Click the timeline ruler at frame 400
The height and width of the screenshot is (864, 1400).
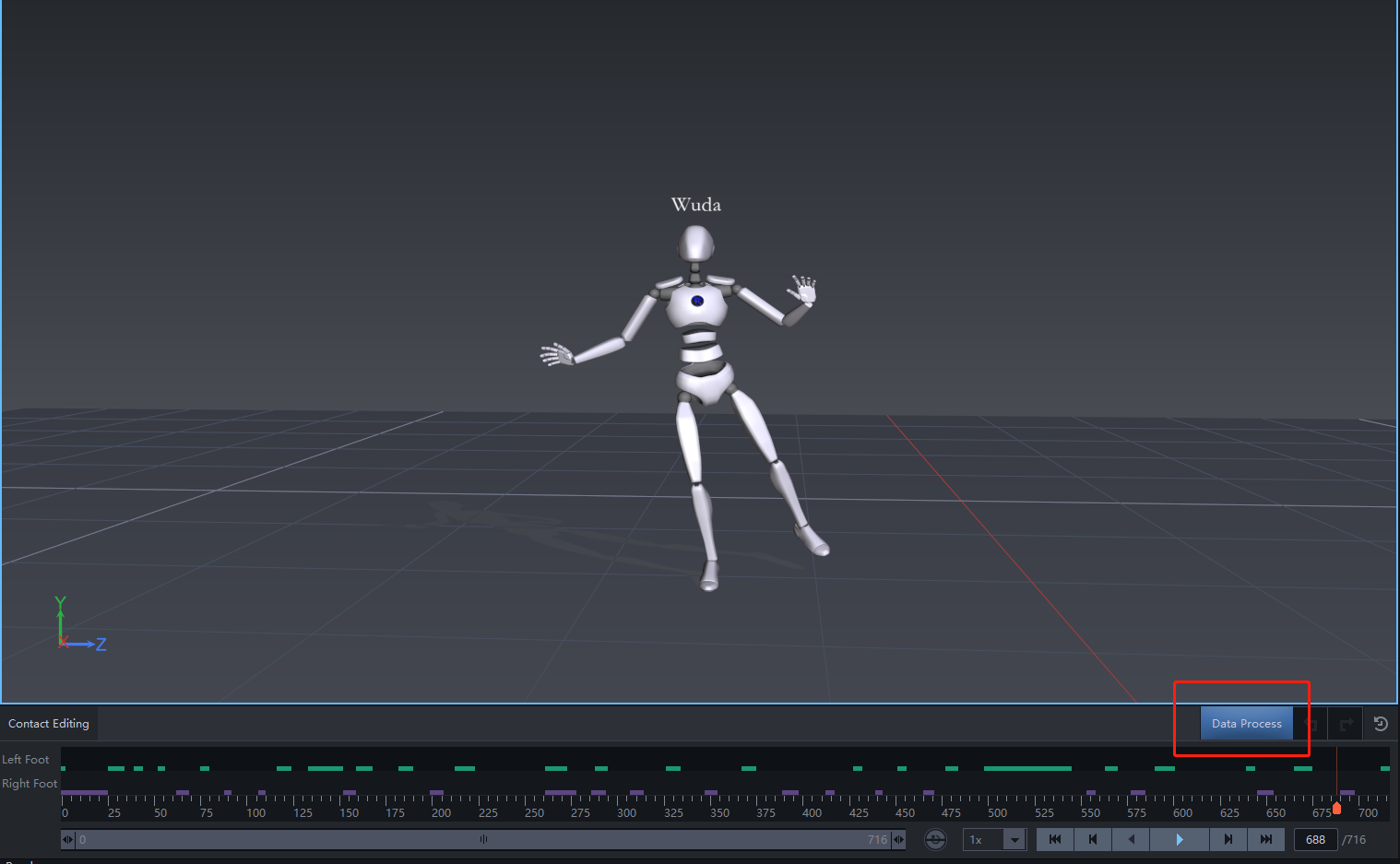click(812, 813)
